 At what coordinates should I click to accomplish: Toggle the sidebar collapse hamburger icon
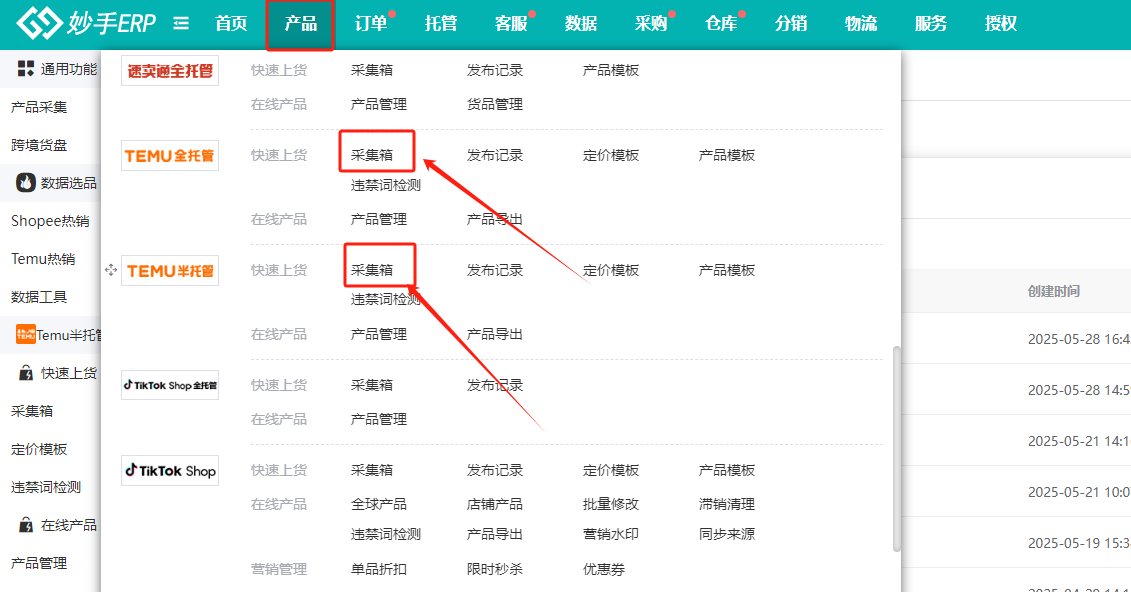click(x=181, y=24)
